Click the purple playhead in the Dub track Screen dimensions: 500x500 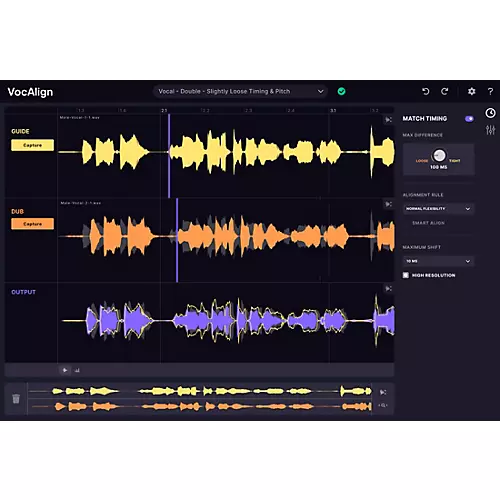[x=177, y=240]
